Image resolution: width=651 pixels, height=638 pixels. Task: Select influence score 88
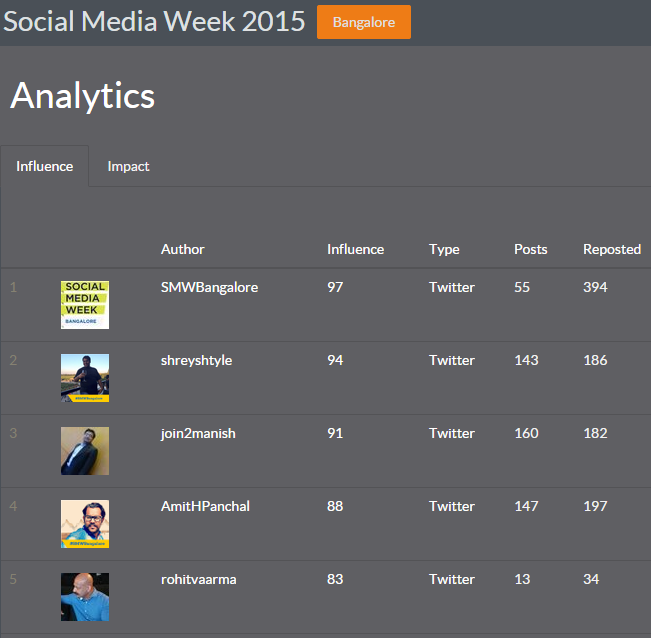pos(335,506)
